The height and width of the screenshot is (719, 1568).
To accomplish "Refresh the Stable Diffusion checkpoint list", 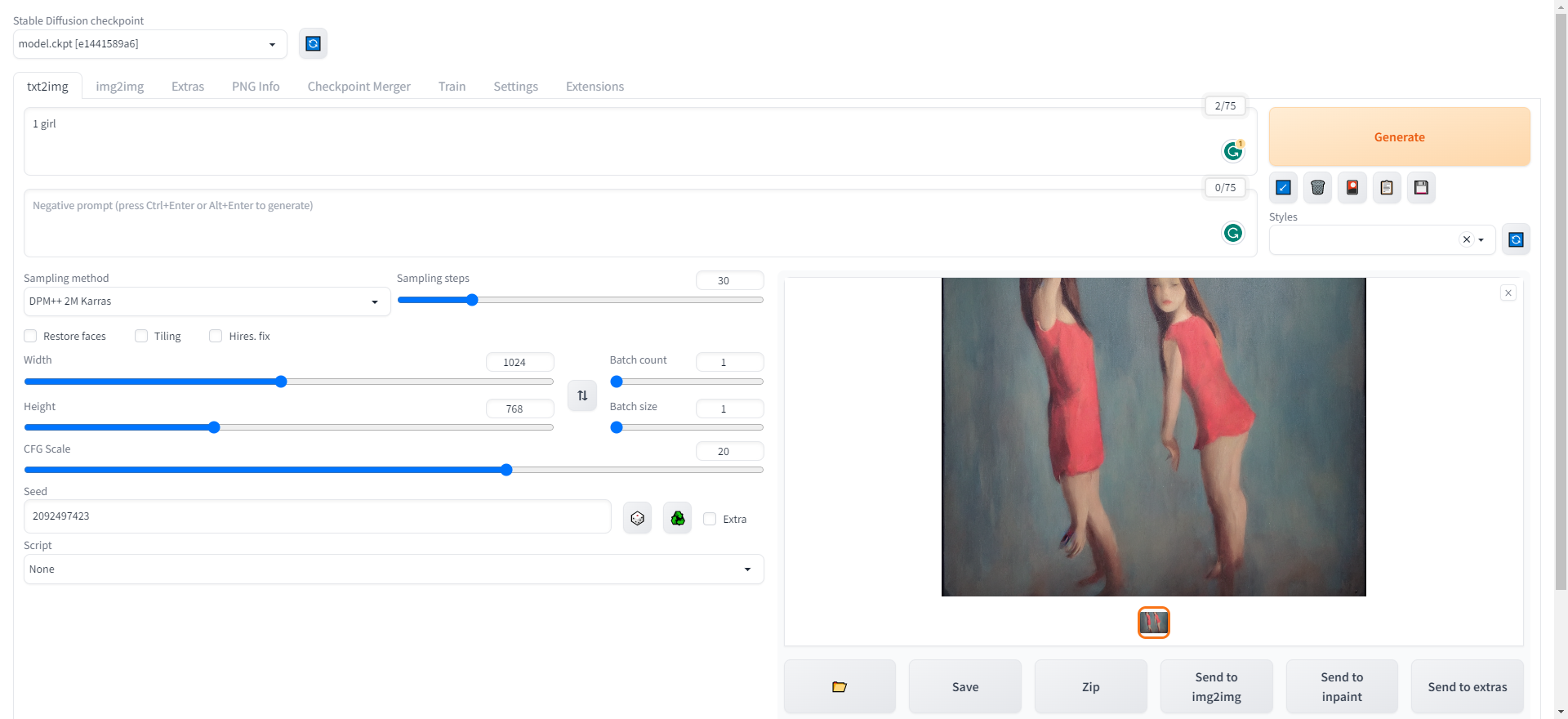I will [x=313, y=44].
